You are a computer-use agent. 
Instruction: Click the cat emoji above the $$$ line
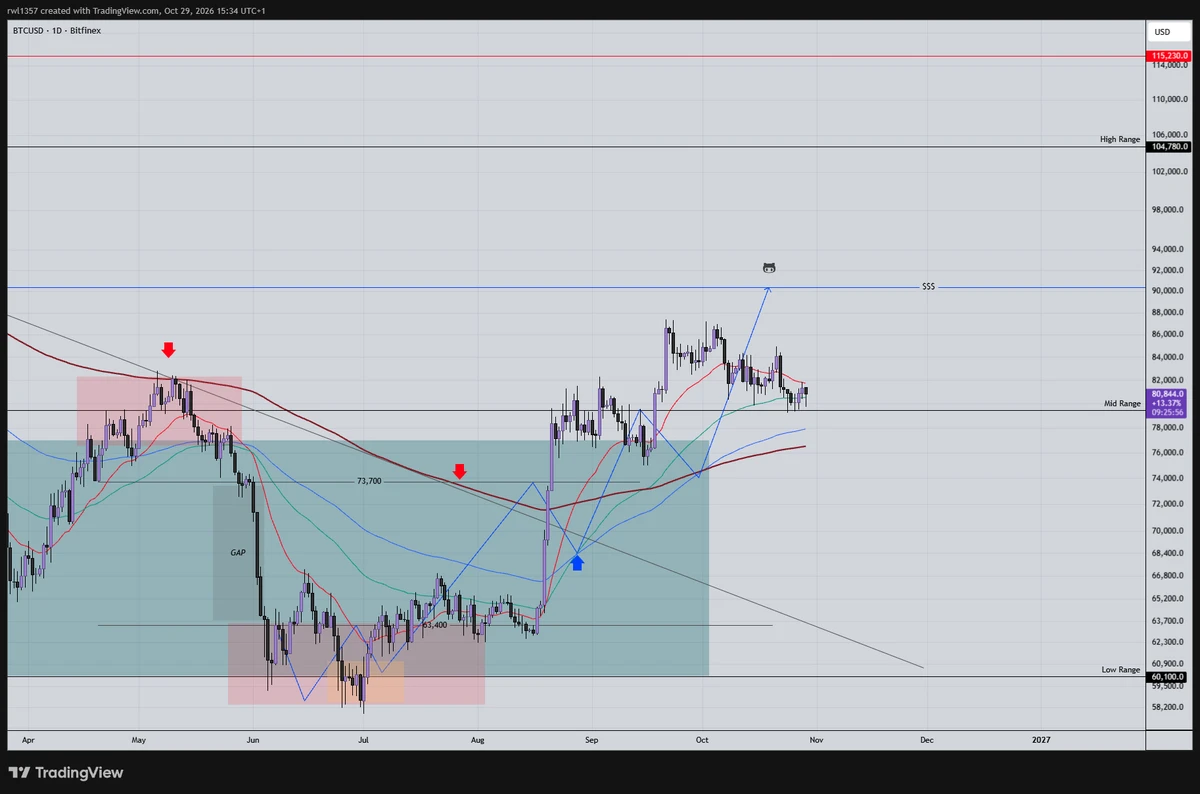(x=769, y=268)
